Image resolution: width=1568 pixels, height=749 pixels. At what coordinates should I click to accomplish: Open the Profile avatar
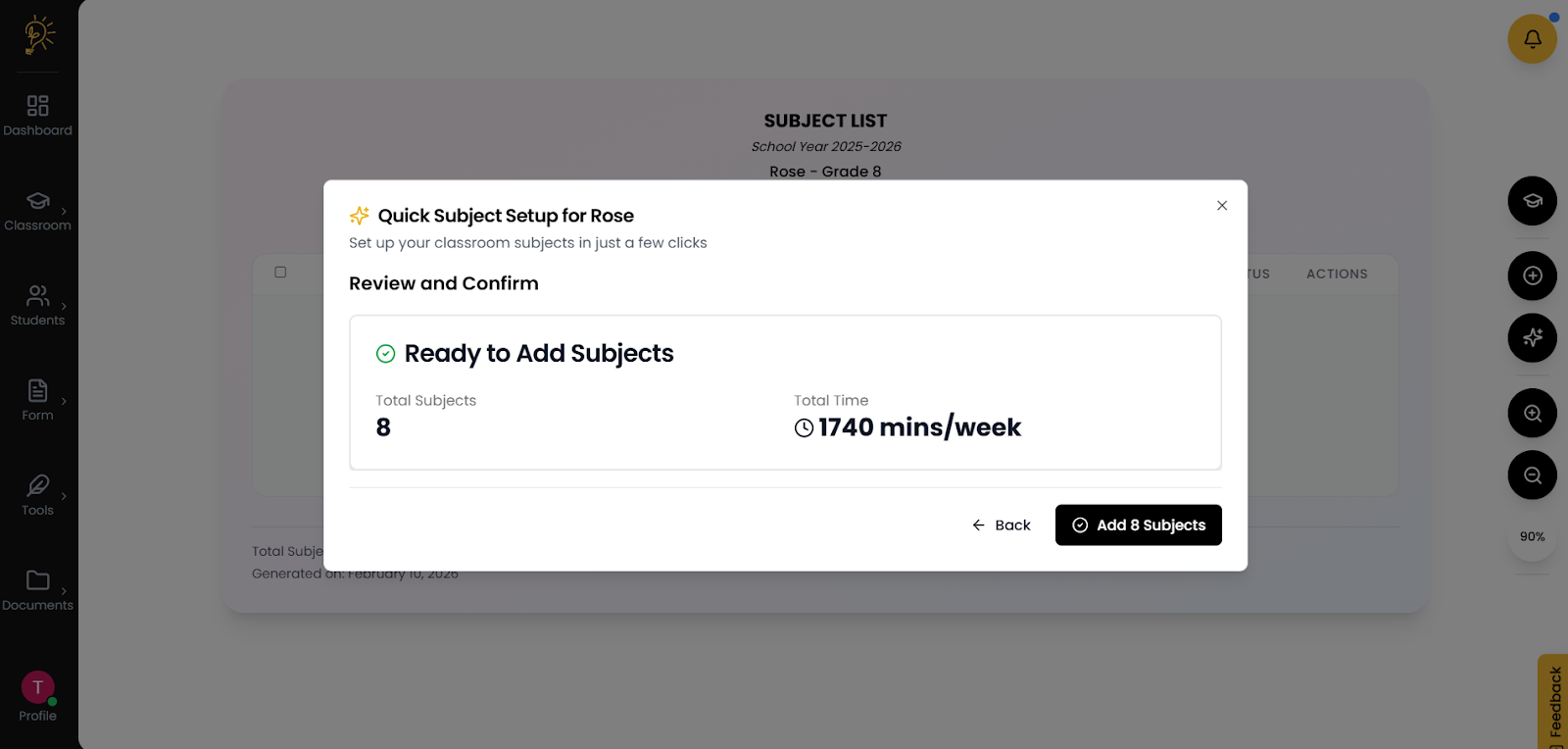[x=37, y=687]
